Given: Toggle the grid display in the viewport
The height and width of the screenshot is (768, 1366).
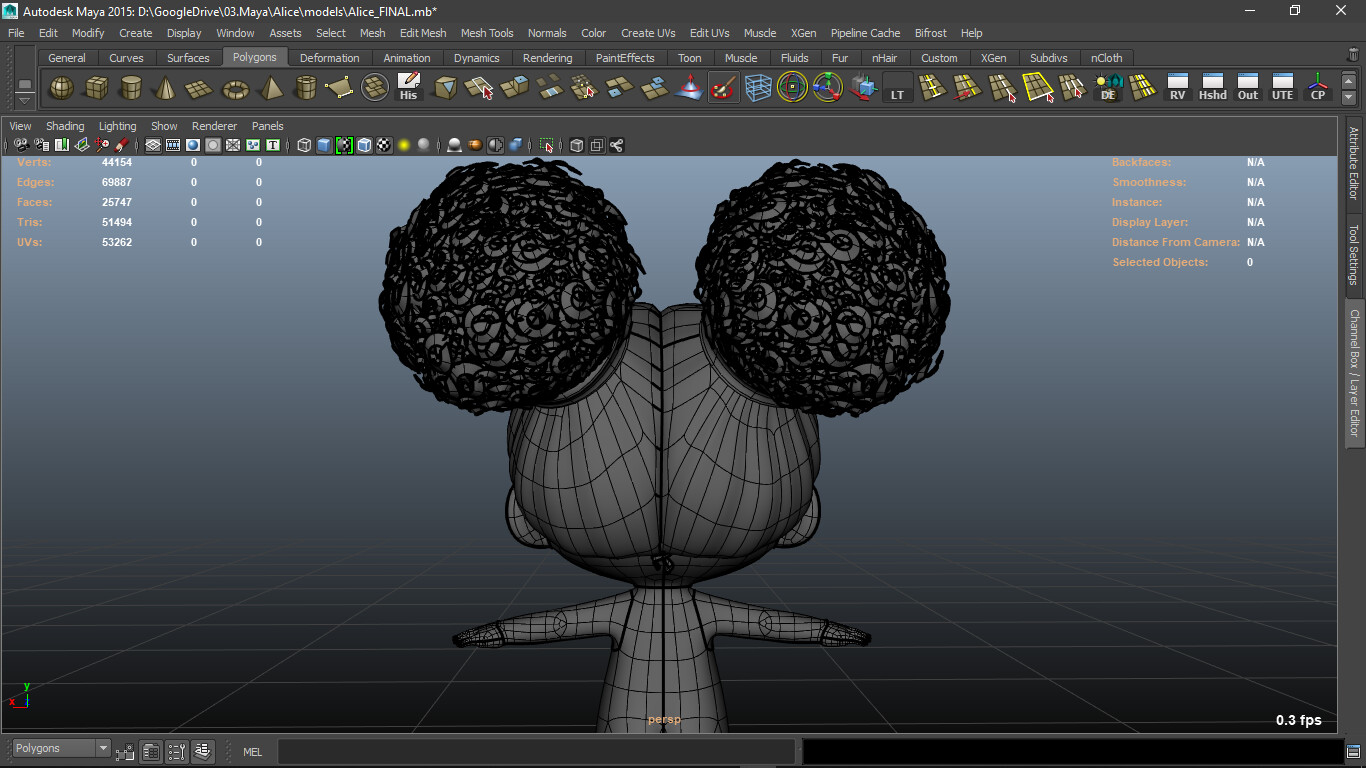Looking at the screenshot, I should click(152, 145).
